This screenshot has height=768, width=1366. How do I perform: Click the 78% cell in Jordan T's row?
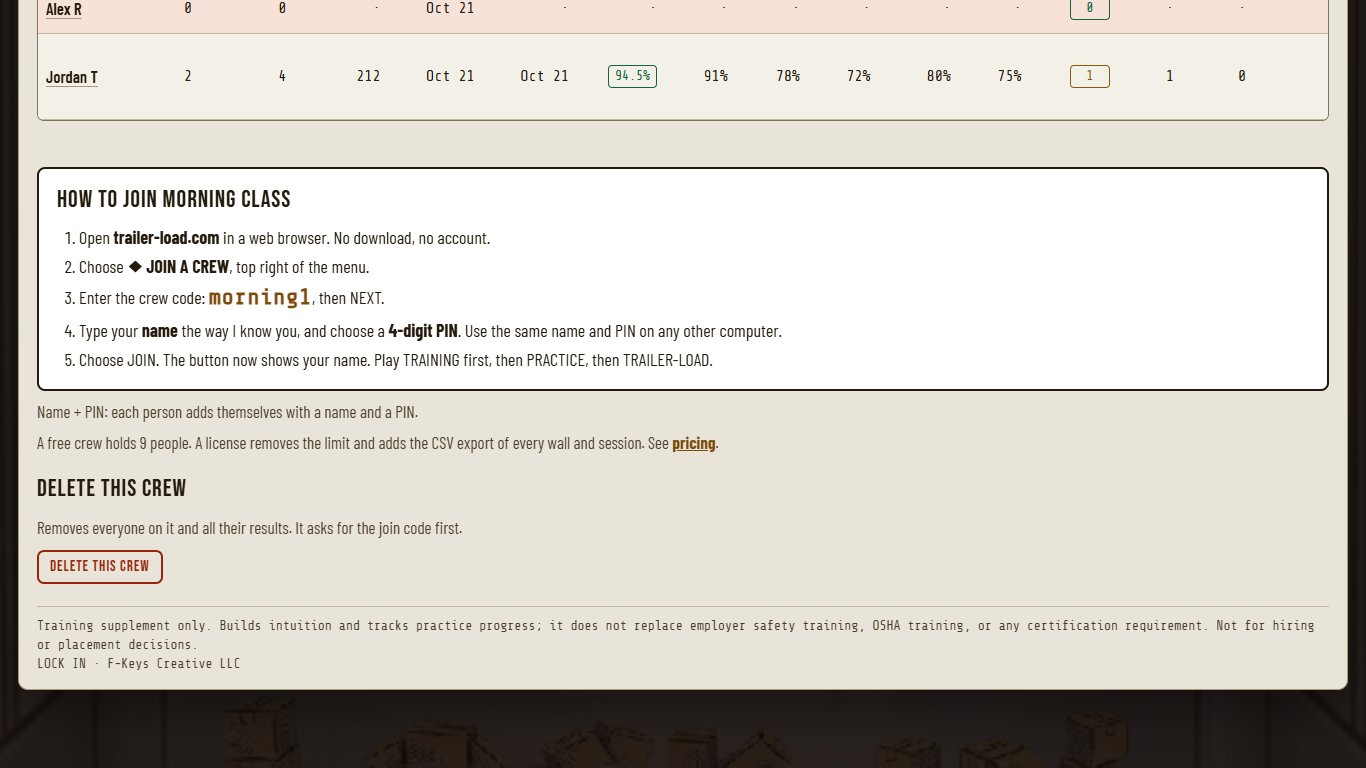point(788,76)
